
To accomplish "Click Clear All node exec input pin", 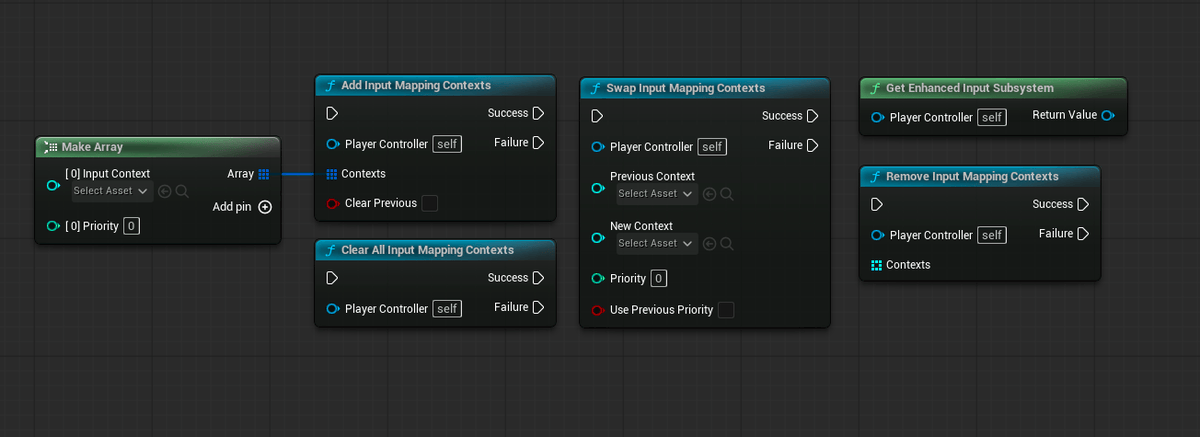I will (x=332, y=278).
